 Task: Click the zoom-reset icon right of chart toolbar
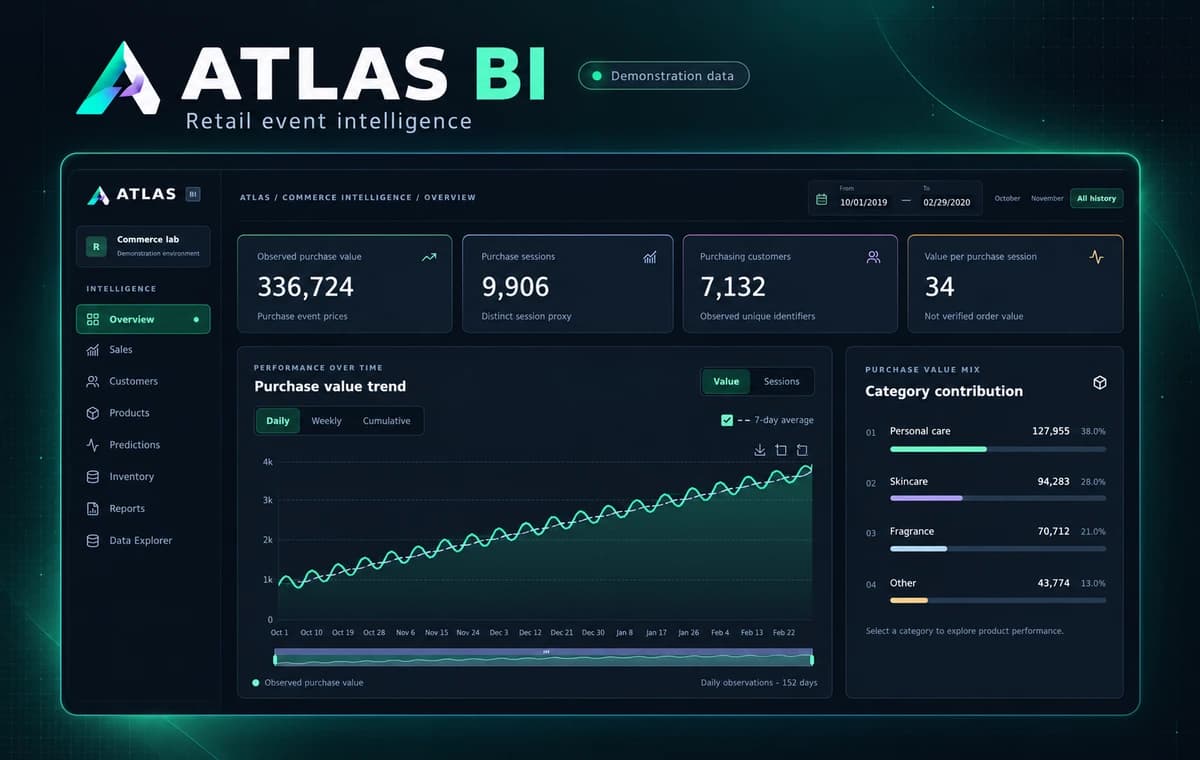[x=802, y=451]
